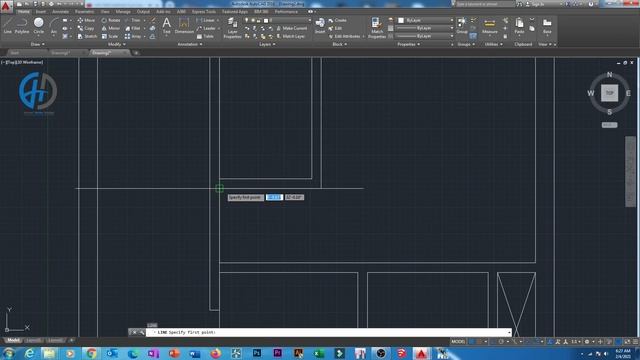Select the Text annotation tool

(x=167, y=25)
